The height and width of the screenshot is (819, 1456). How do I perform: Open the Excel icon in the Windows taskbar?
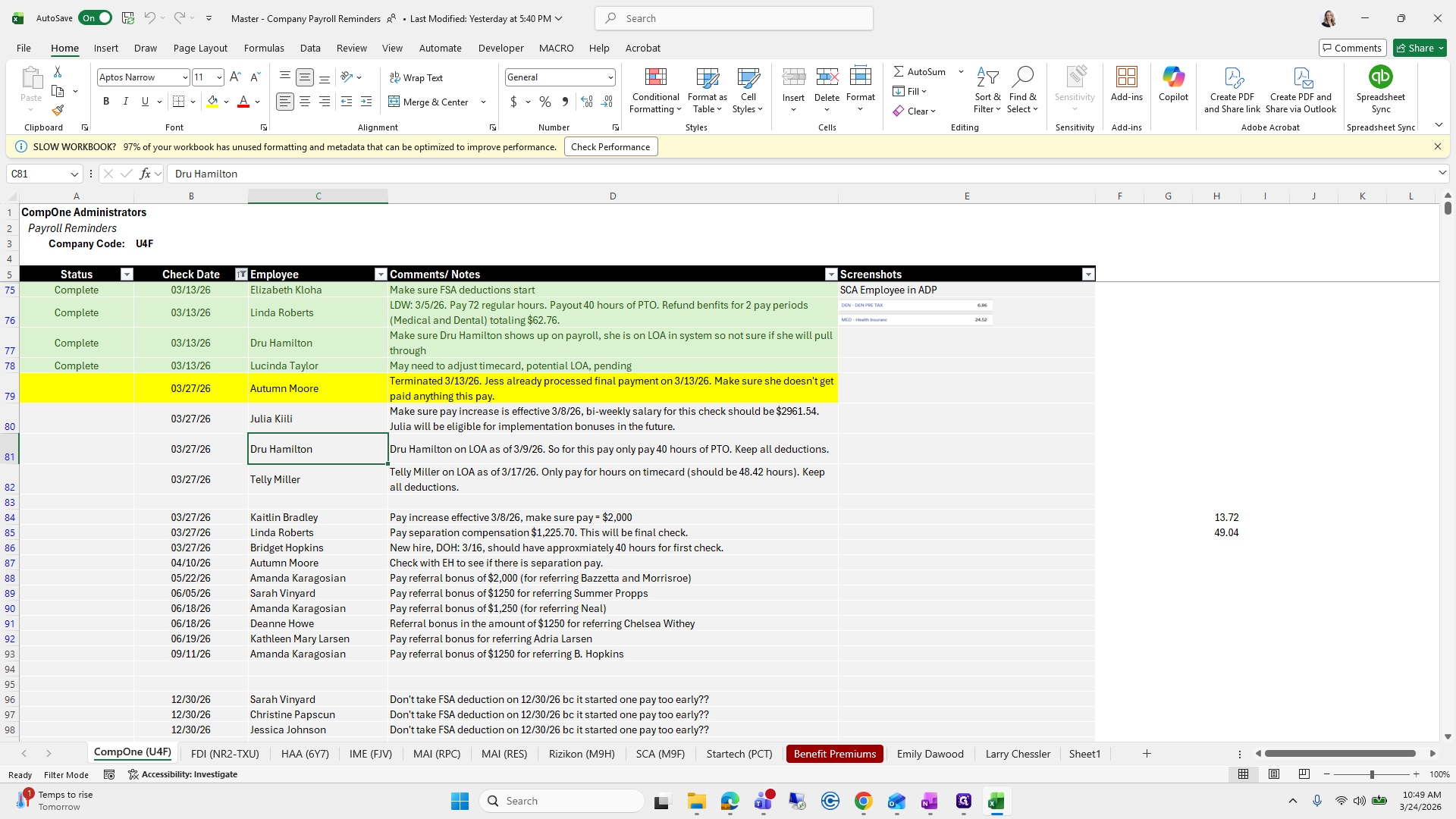tap(996, 801)
